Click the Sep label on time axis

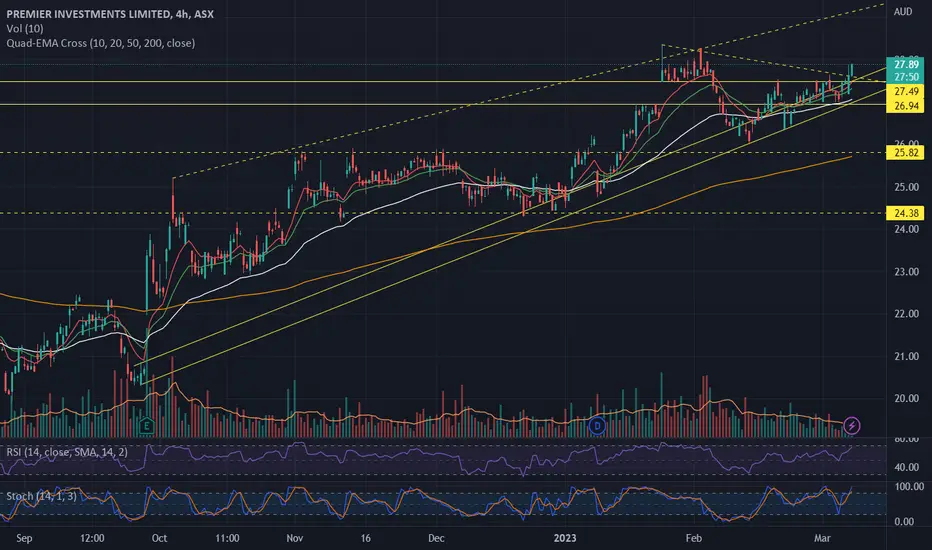24,538
